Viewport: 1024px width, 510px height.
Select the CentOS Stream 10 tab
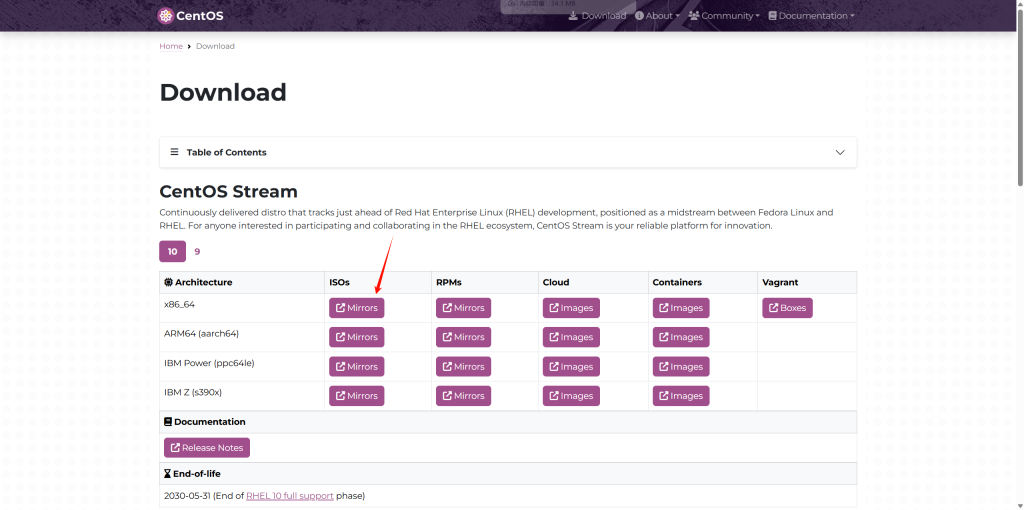coord(172,251)
